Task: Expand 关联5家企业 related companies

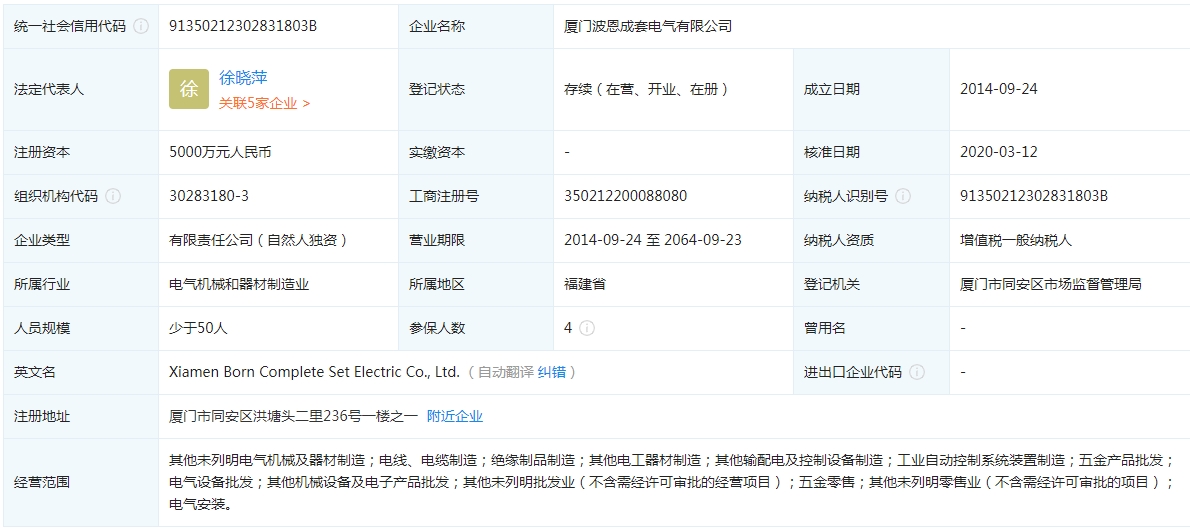Action: (264, 103)
